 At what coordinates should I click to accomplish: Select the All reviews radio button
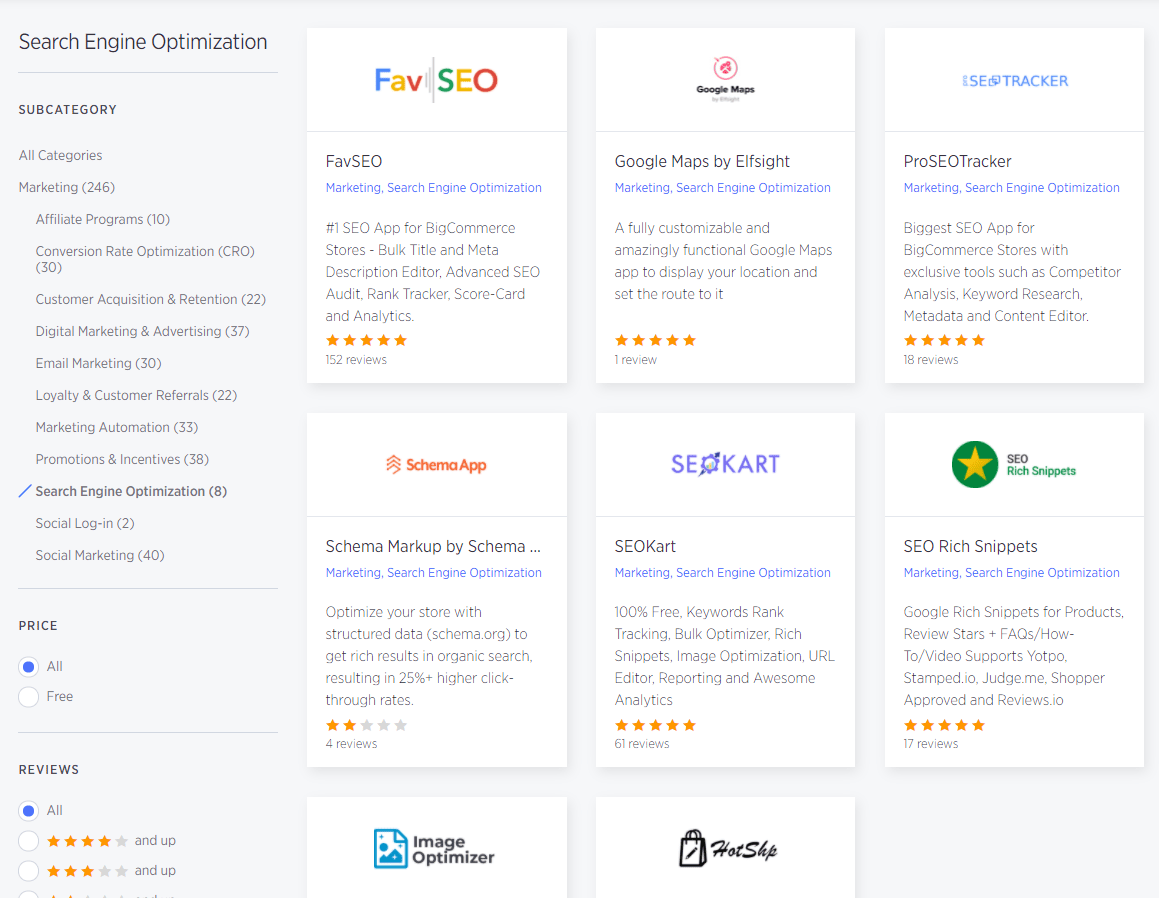point(29,811)
